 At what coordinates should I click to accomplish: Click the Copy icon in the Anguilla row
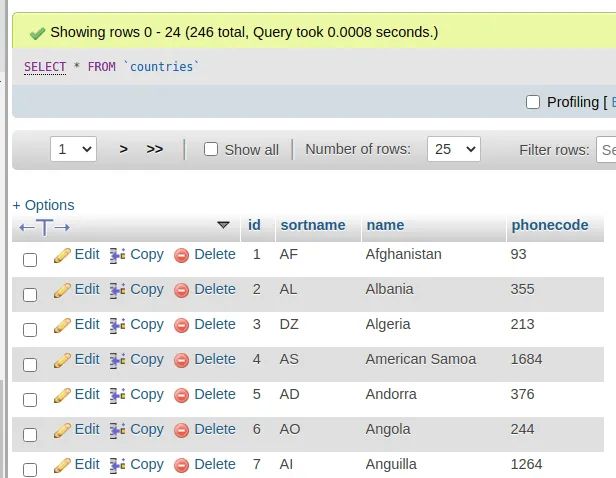117,465
